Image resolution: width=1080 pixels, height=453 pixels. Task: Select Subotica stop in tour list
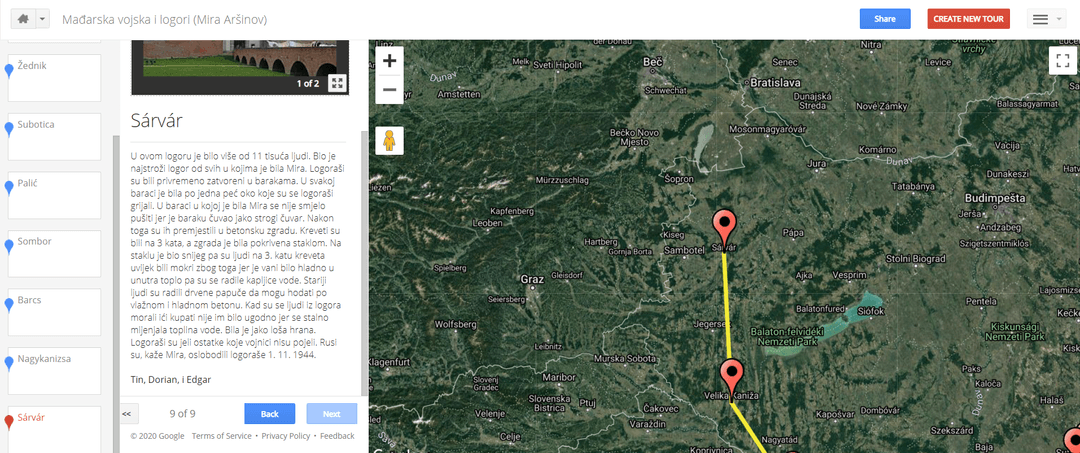point(54,136)
